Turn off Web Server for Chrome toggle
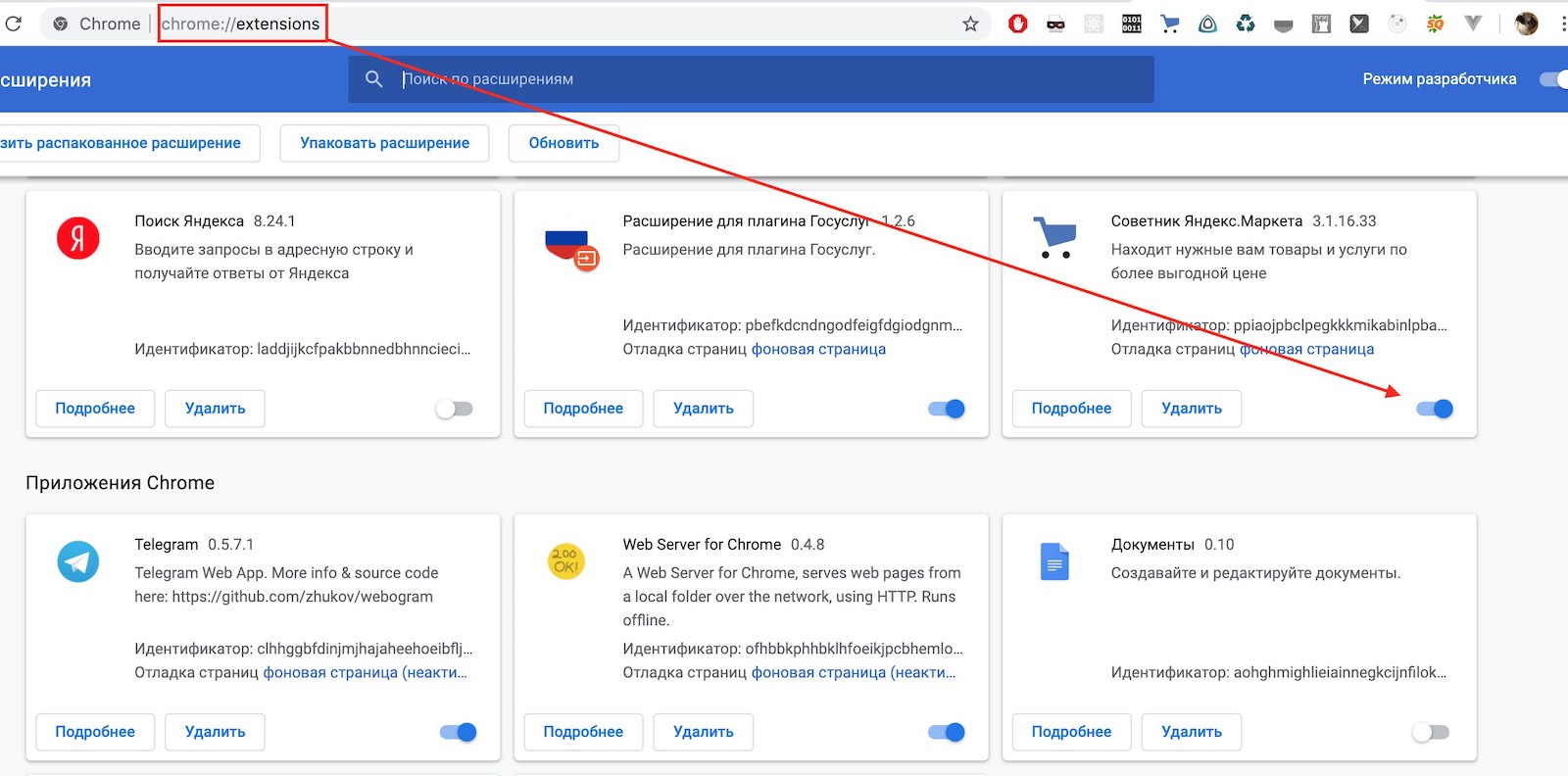Screen dimensions: 1568x776 pos(947,732)
